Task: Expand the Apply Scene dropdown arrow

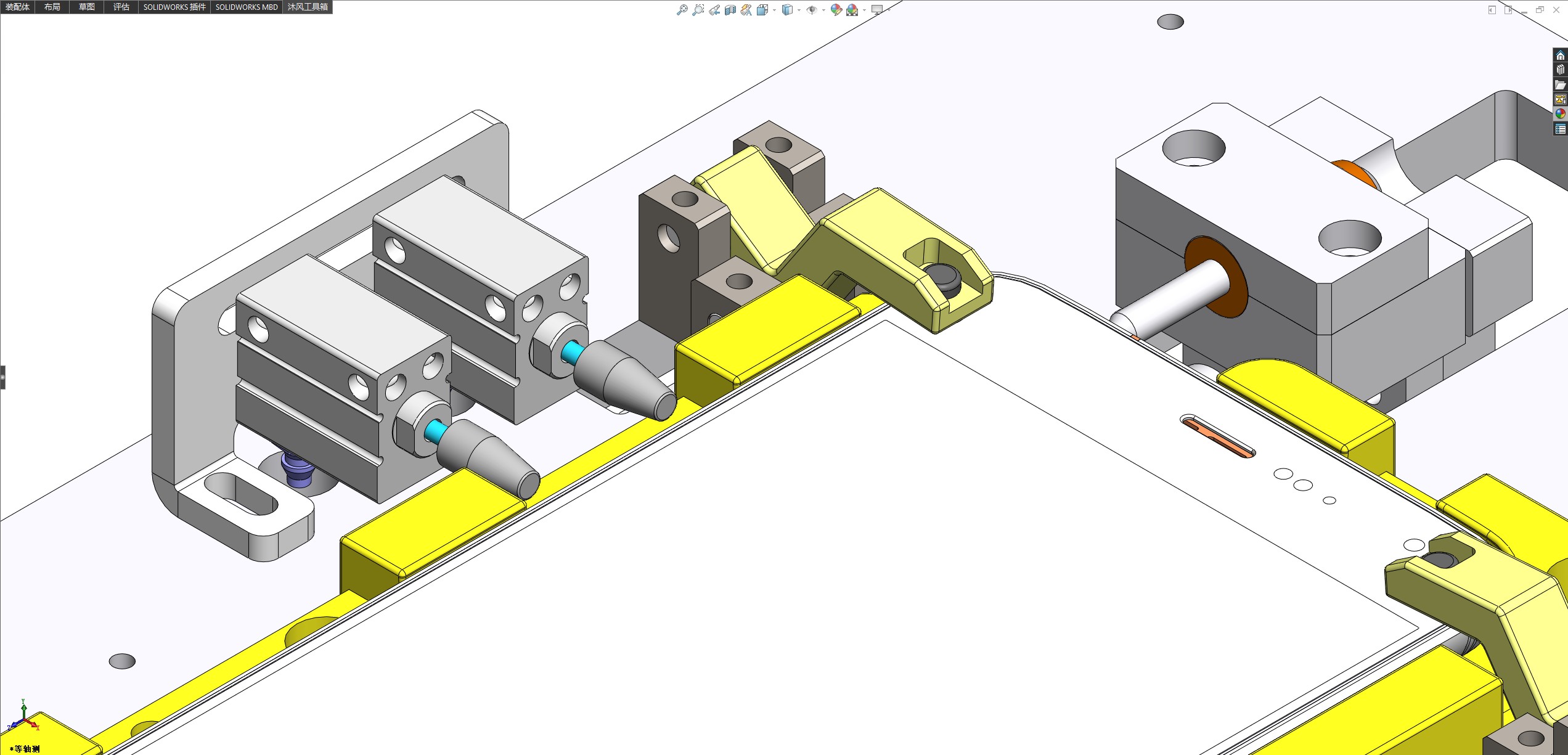Action: tap(864, 10)
